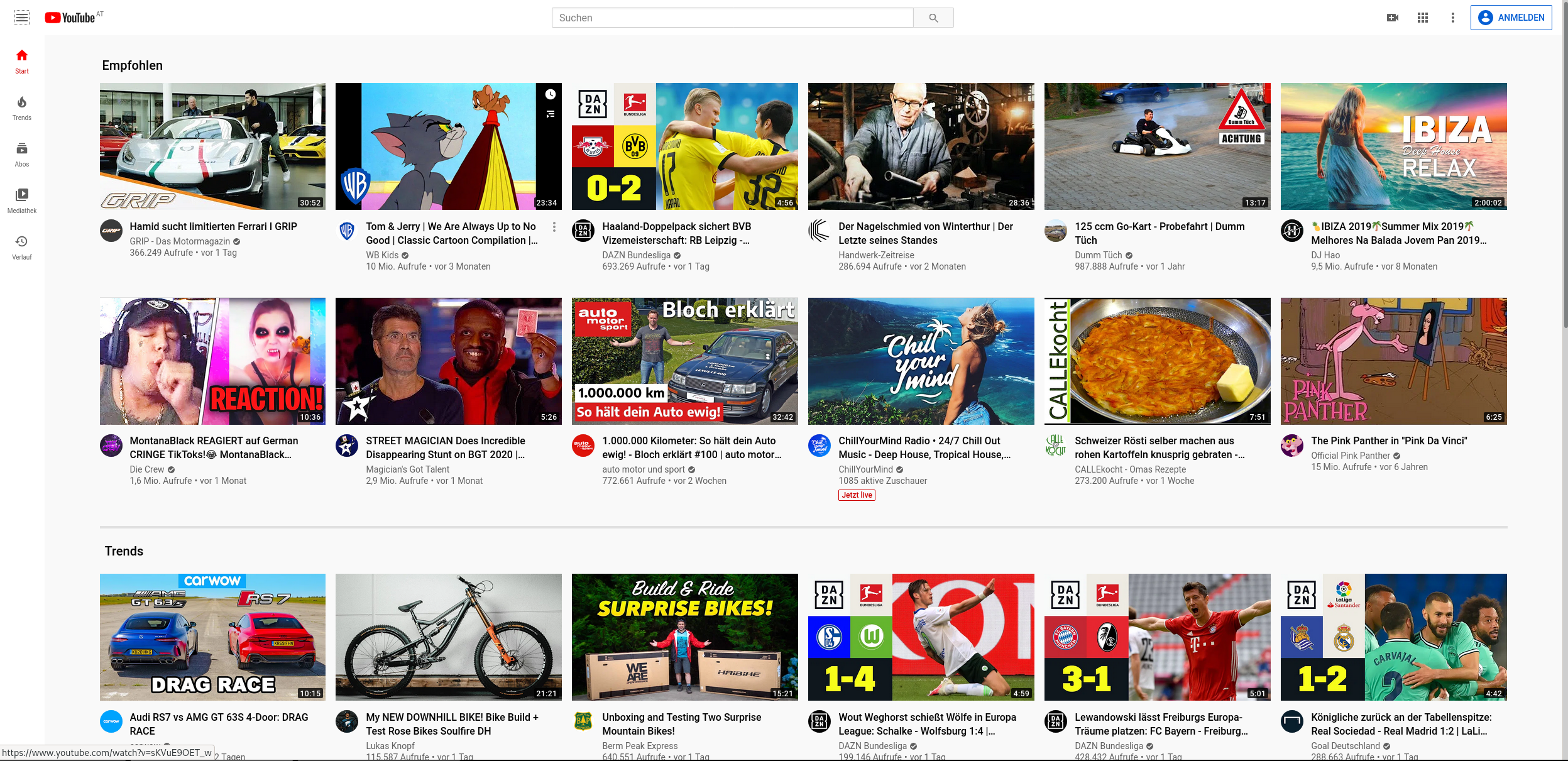
Task: Open DAZN Bundesliga link under Haaland video
Action: pyautogui.click(x=636, y=255)
